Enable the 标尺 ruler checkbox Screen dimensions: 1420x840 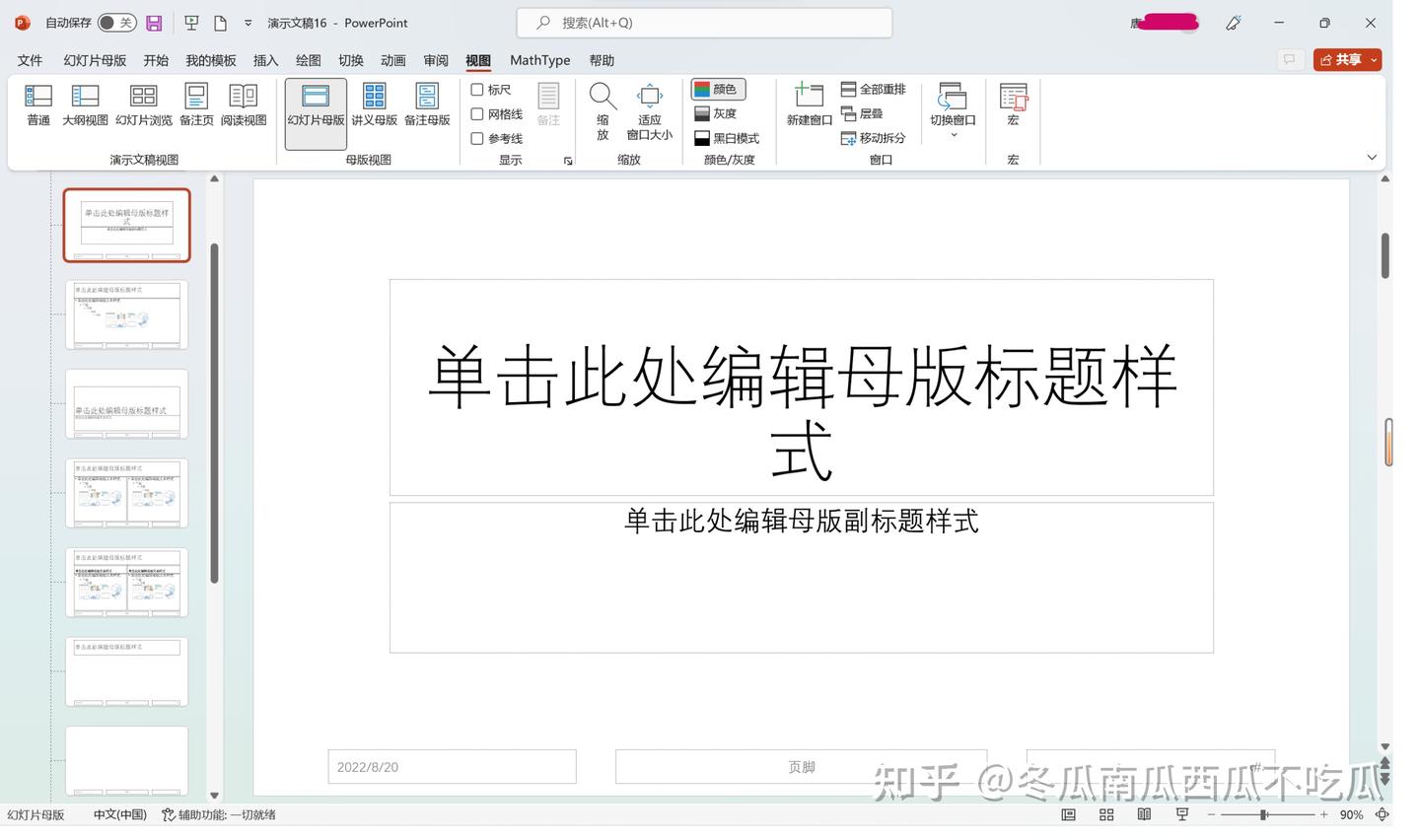coord(476,89)
